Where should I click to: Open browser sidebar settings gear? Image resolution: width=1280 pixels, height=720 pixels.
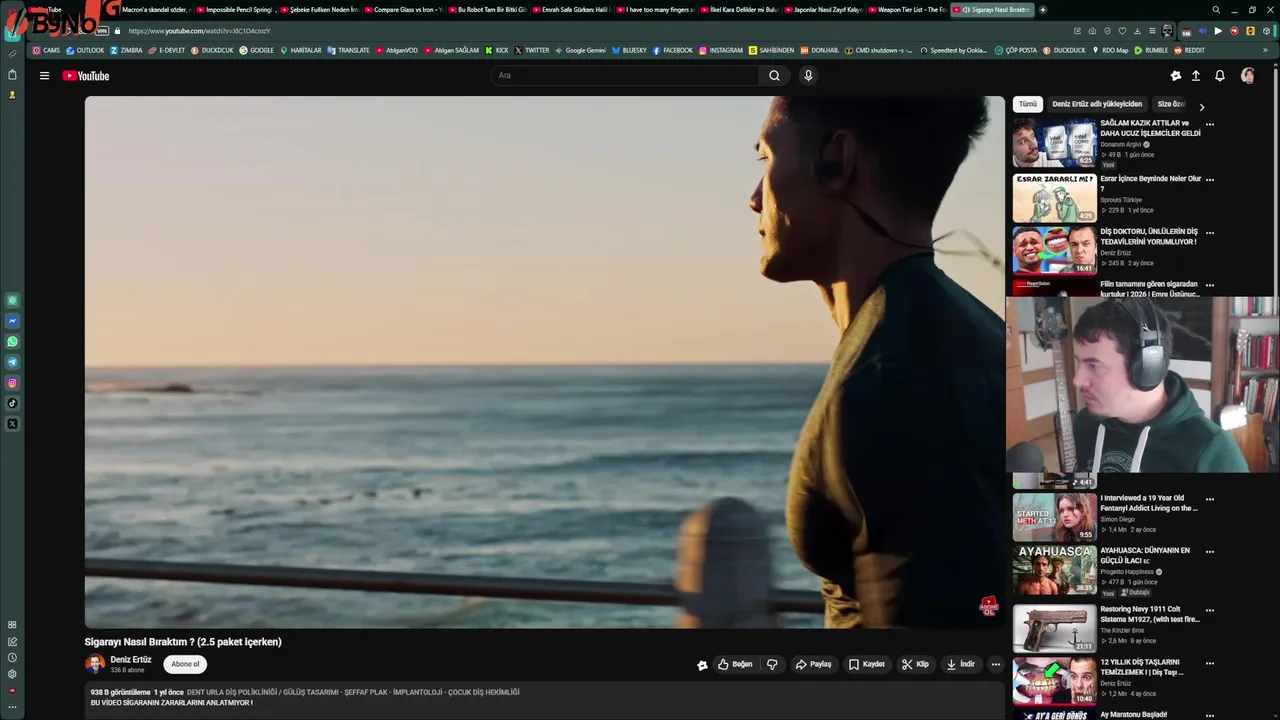(x=12, y=674)
